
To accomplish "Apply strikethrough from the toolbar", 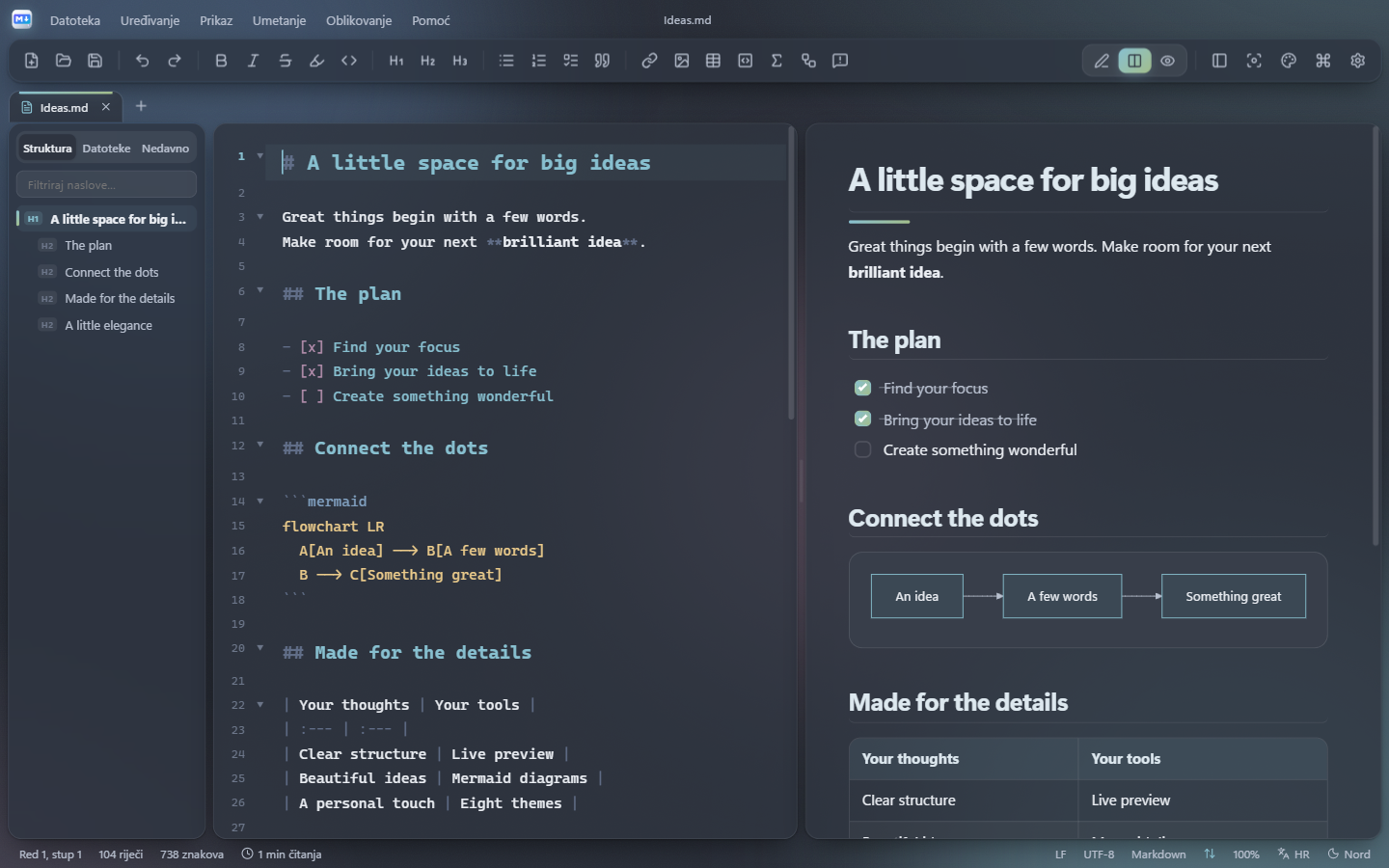I will [x=285, y=61].
